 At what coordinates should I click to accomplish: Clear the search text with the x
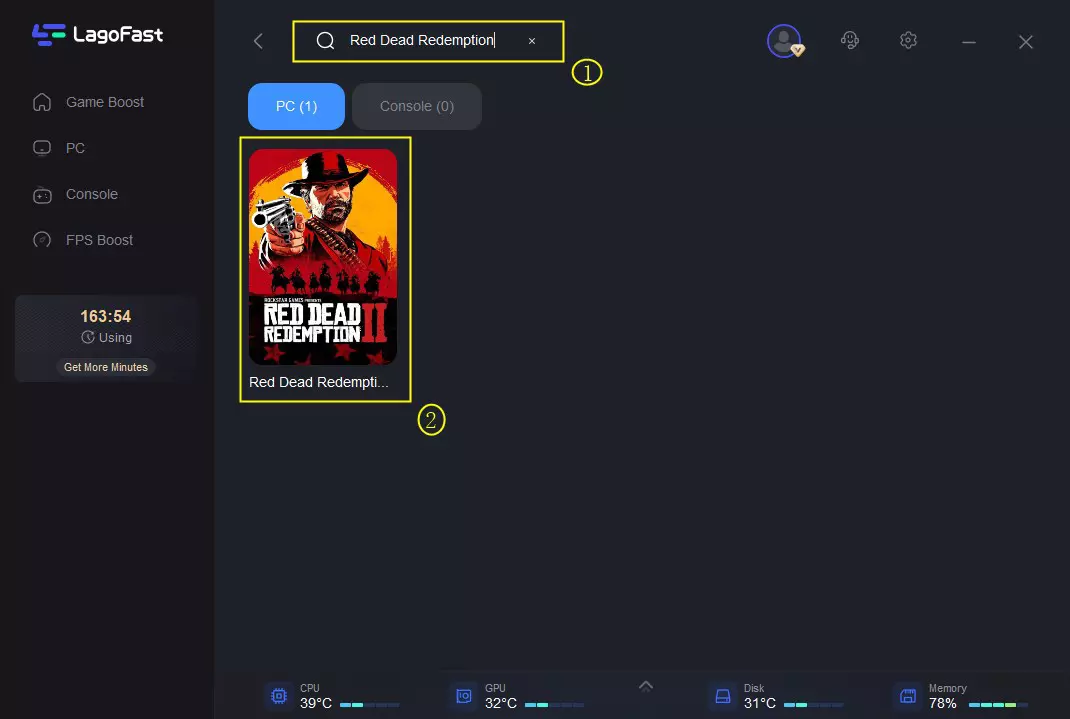[x=532, y=41]
